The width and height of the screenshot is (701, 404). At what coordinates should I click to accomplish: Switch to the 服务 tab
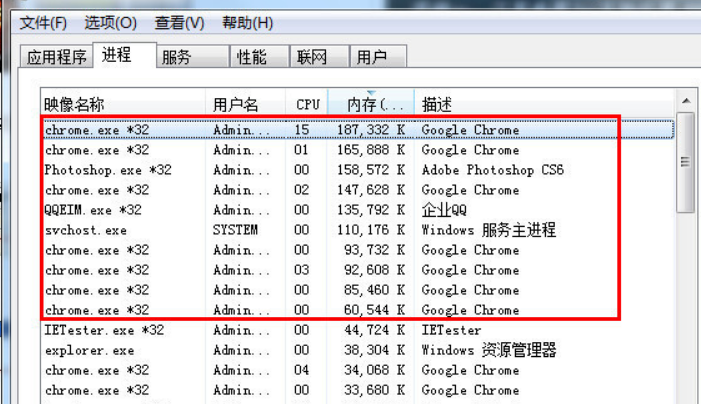pos(177,57)
